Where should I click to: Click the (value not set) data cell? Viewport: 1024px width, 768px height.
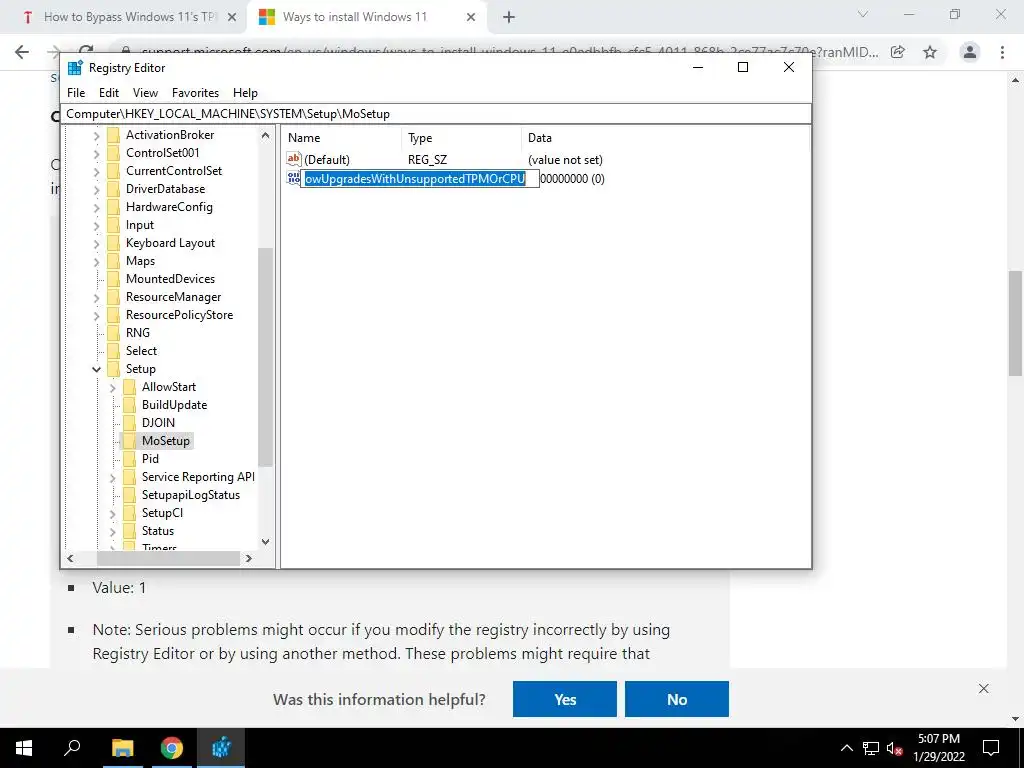point(566,159)
